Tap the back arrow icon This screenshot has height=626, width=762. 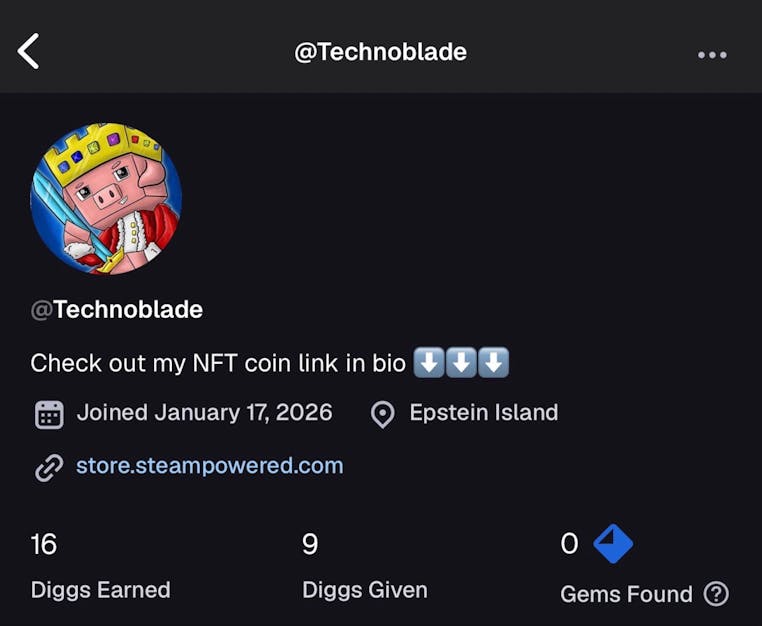pyautogui.click(x=28, y=51)
